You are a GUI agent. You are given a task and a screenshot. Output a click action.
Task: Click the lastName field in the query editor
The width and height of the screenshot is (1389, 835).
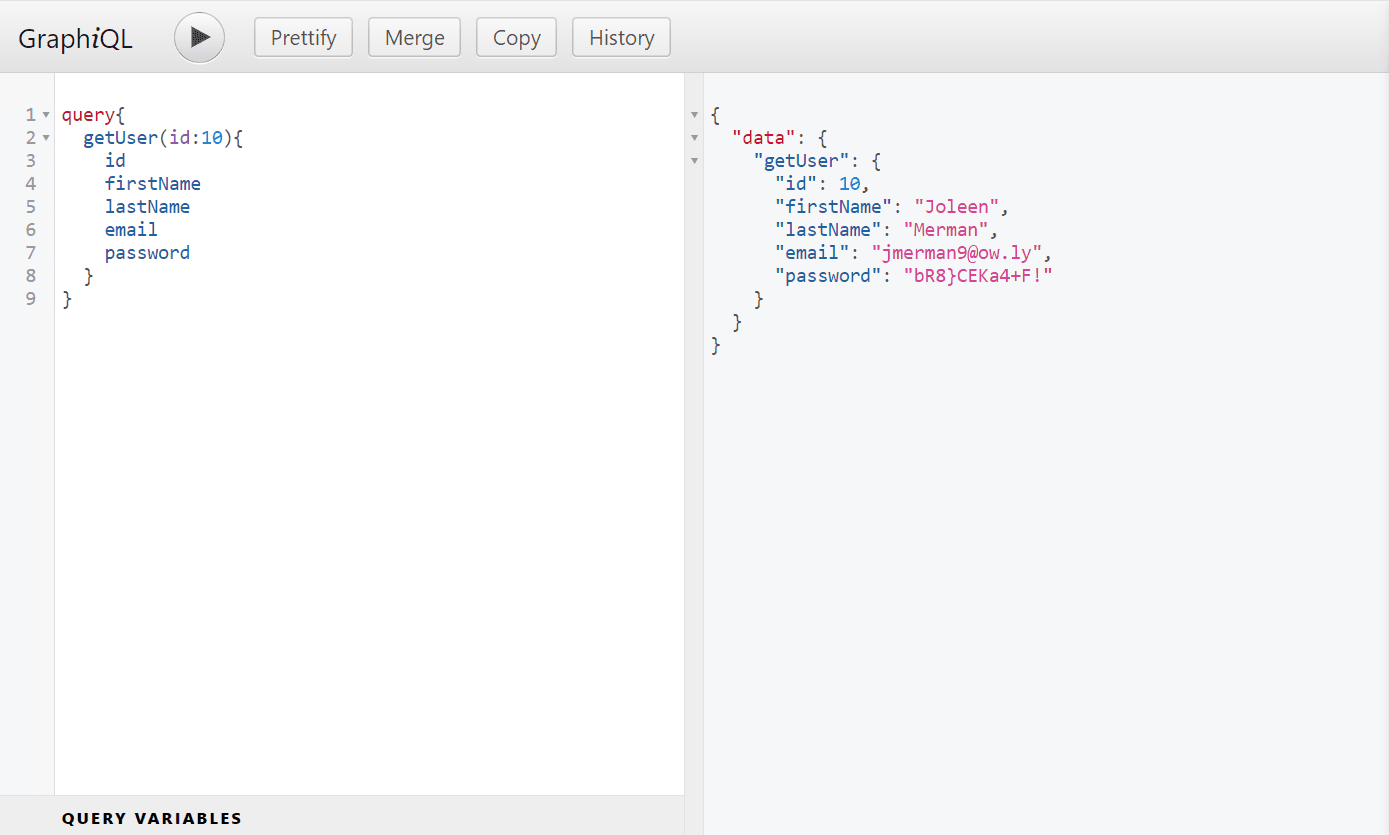[x=147, y=206]
